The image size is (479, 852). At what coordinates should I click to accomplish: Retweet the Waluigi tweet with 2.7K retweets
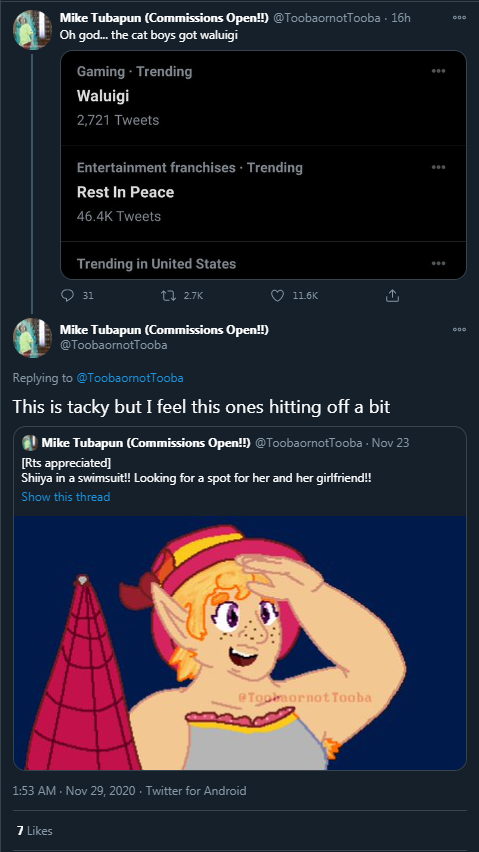pyautogui.click(x=167, y=295)
